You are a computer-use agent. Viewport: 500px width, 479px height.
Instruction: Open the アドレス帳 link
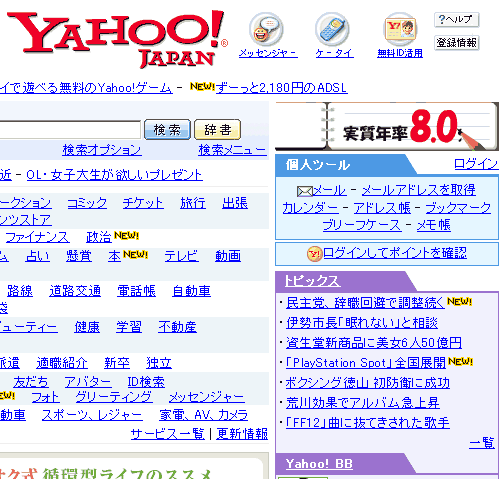pyautogui.click(x=382, y=208)
